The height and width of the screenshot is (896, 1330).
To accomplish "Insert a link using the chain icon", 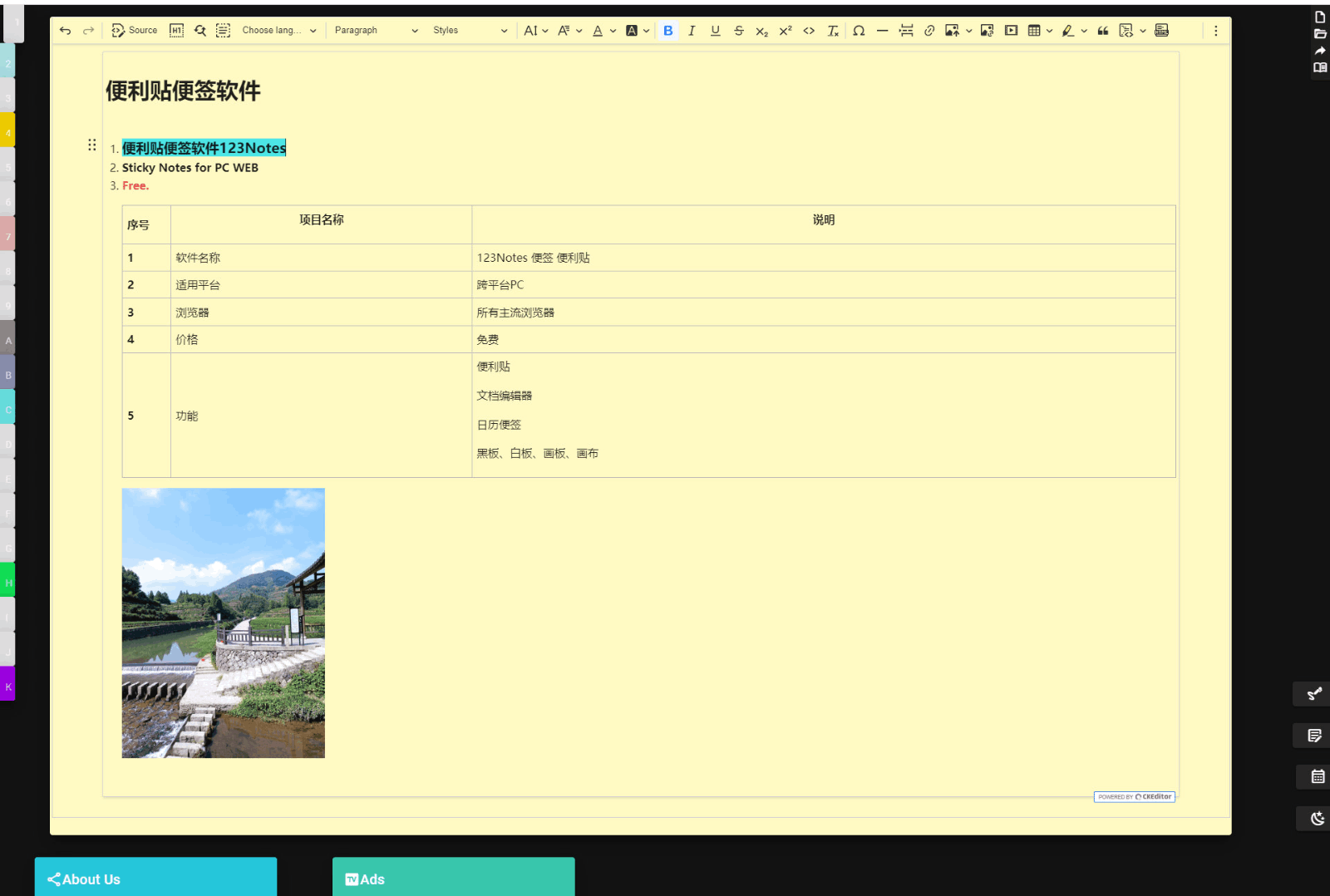I will pyautogui.click(x=929, y=31).
